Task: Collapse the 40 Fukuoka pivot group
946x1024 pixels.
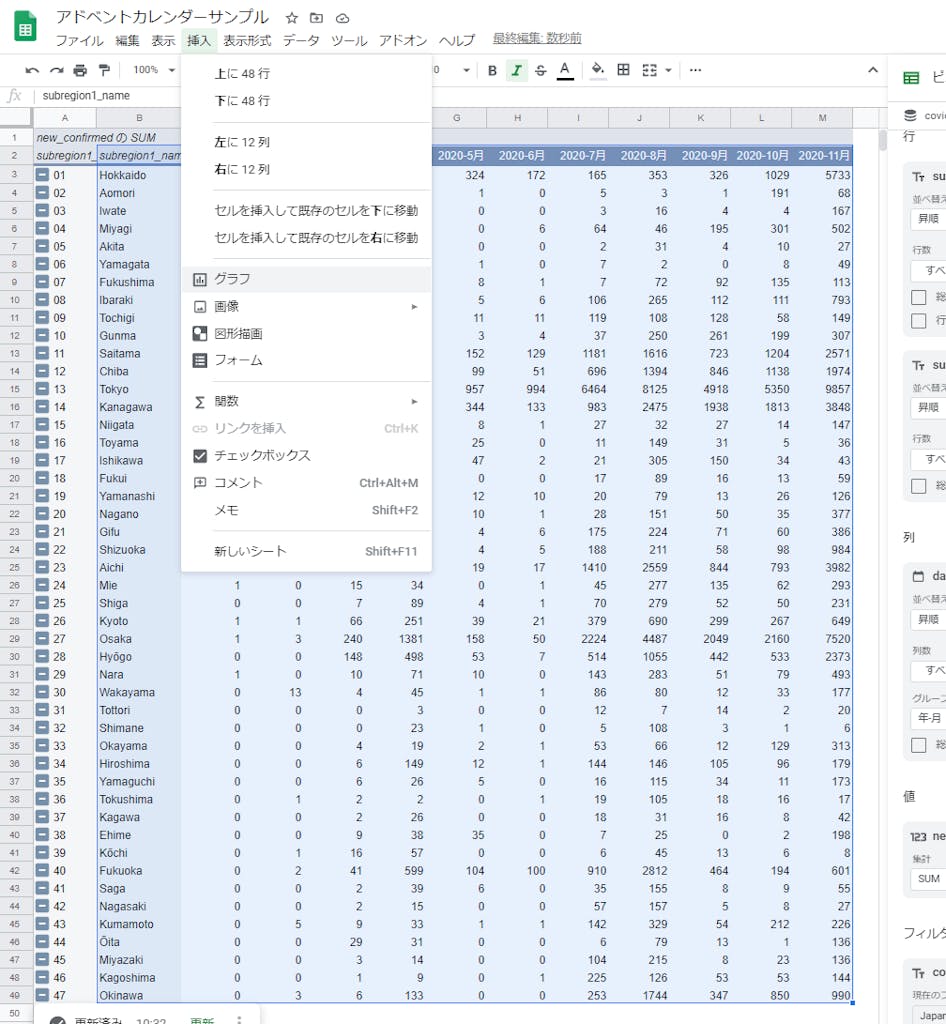Action: point(42,871)
